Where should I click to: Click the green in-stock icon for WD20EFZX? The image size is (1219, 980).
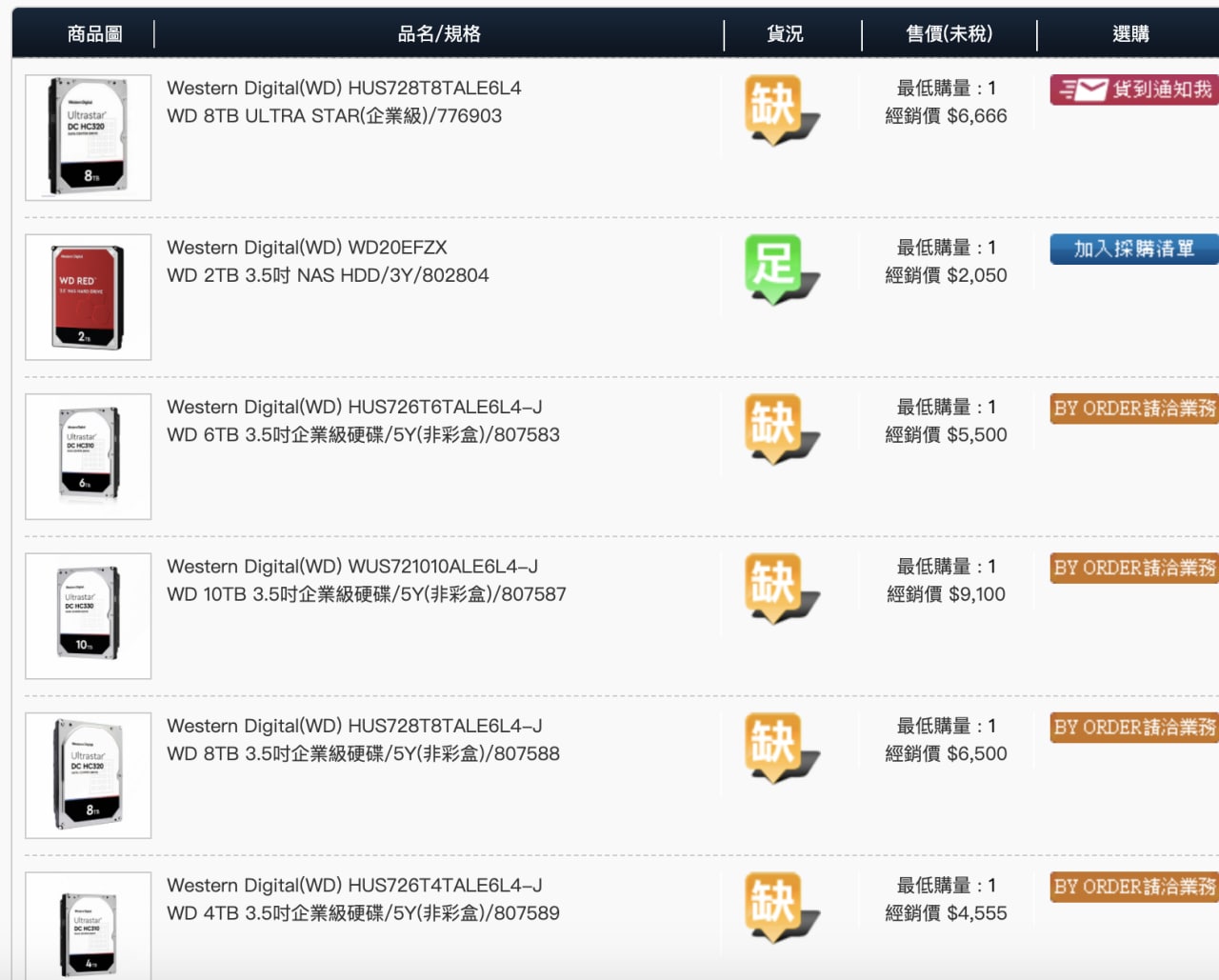tap(782, 270)
